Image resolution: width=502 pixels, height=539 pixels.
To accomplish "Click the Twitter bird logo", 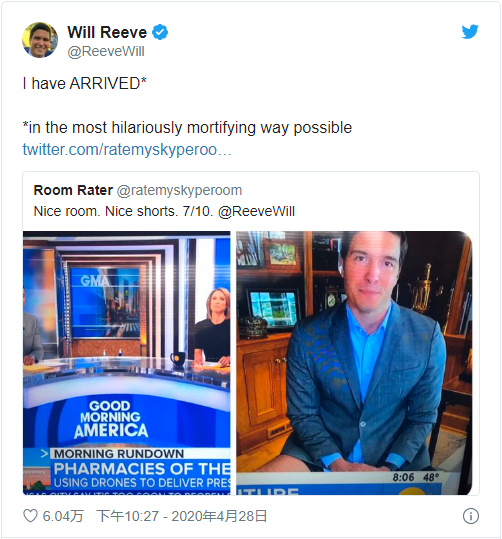I will (470, 32).
